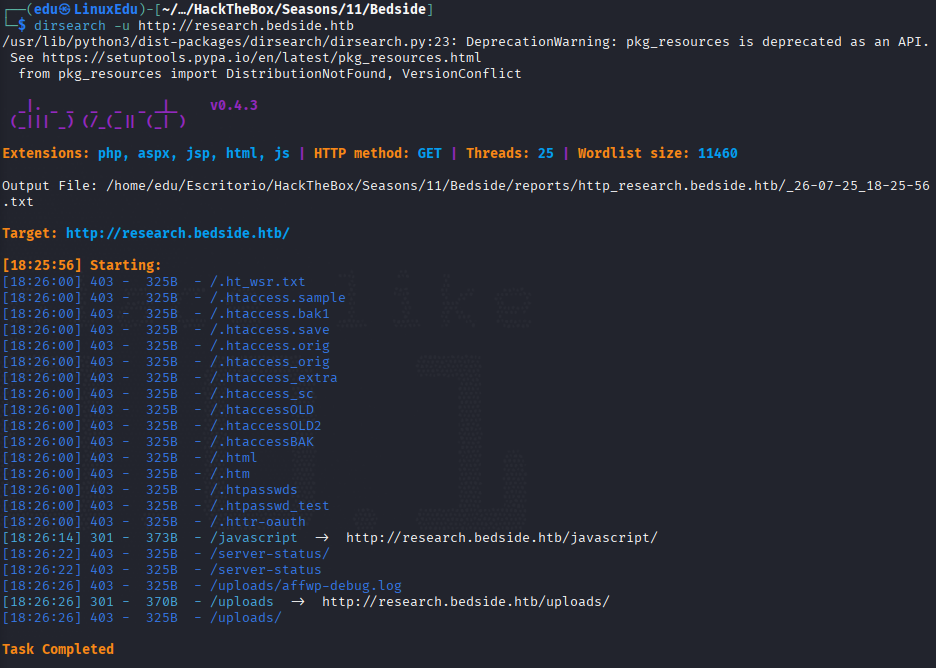
Task: Select the /.htaccess.bak1 path
Action: click(270, 314)
